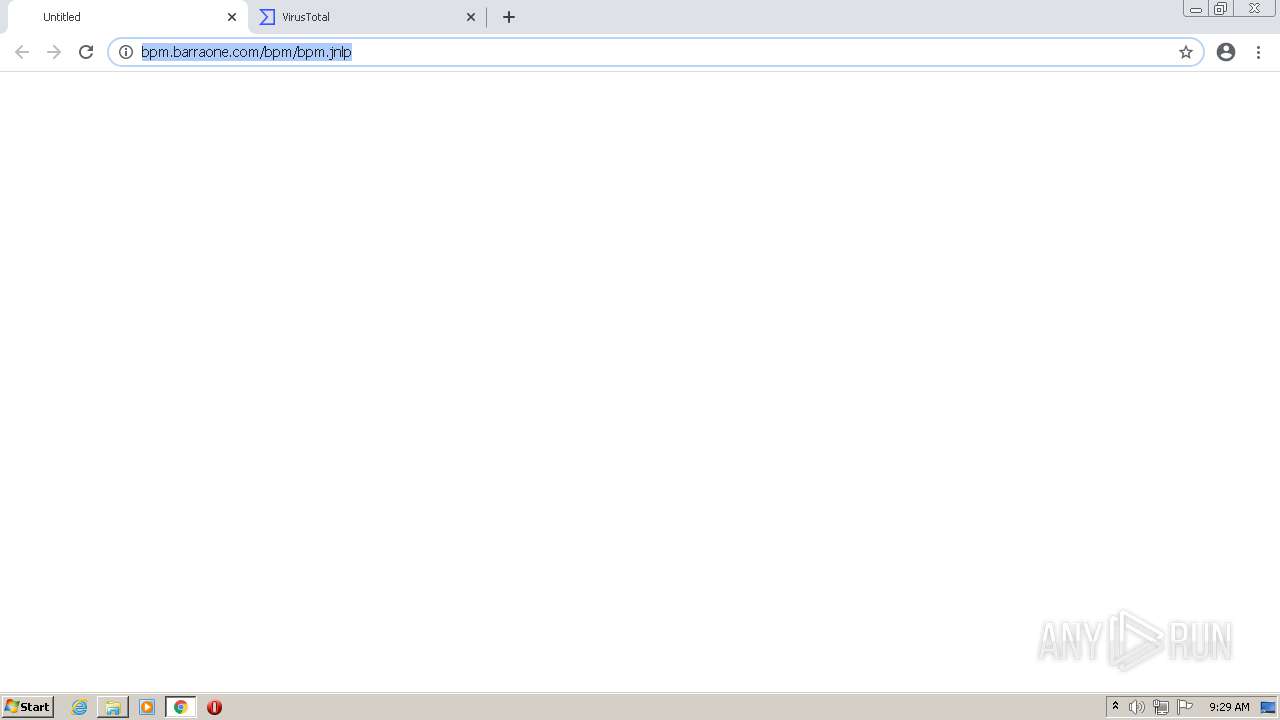Image resolution: width=1280 pixels, height=720 pixels.
Task: Switch to the VirusTotal tab
Action: click(366, 17)
